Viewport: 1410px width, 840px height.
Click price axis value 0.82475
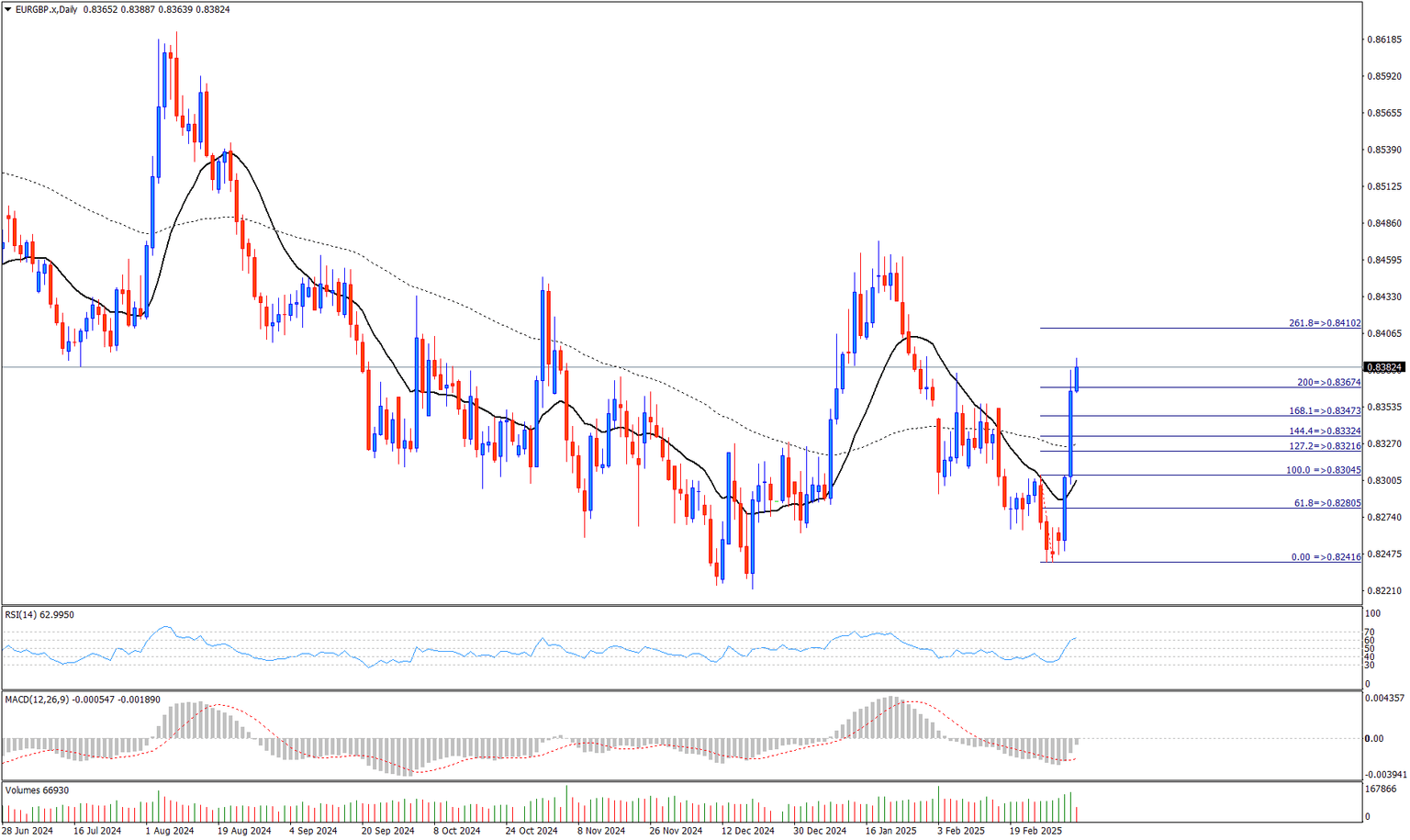1384,554
